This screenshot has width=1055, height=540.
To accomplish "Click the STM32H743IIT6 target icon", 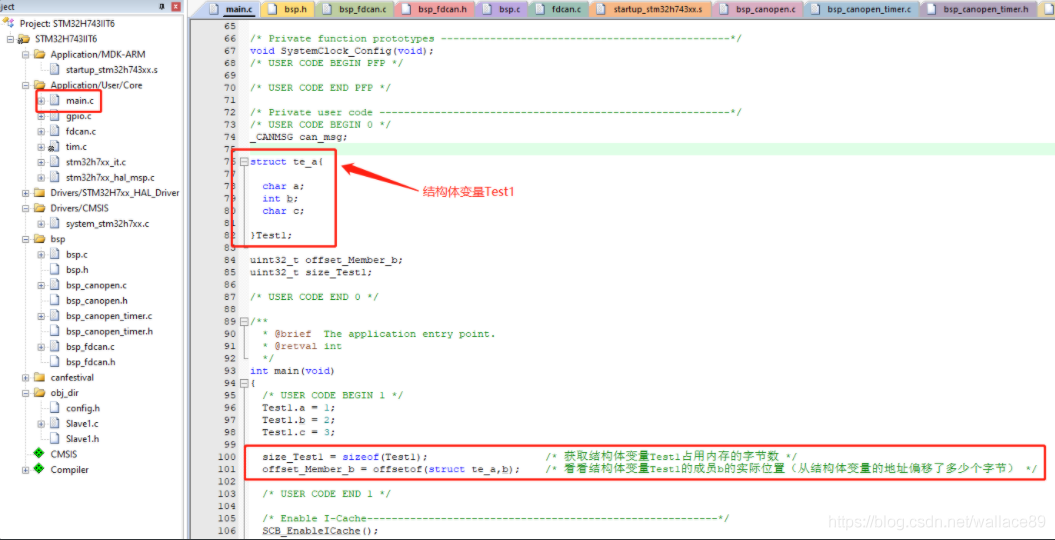I will coord(24,39).
